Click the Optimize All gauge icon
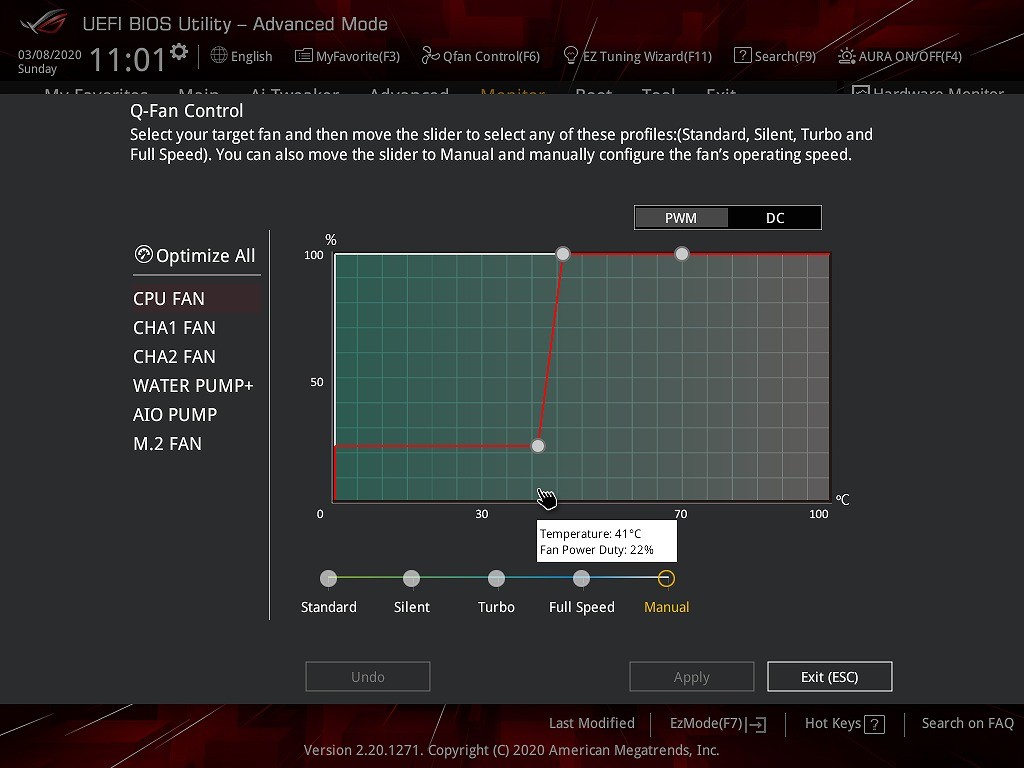The image size is (1024, 768). [x=143, y=254]
